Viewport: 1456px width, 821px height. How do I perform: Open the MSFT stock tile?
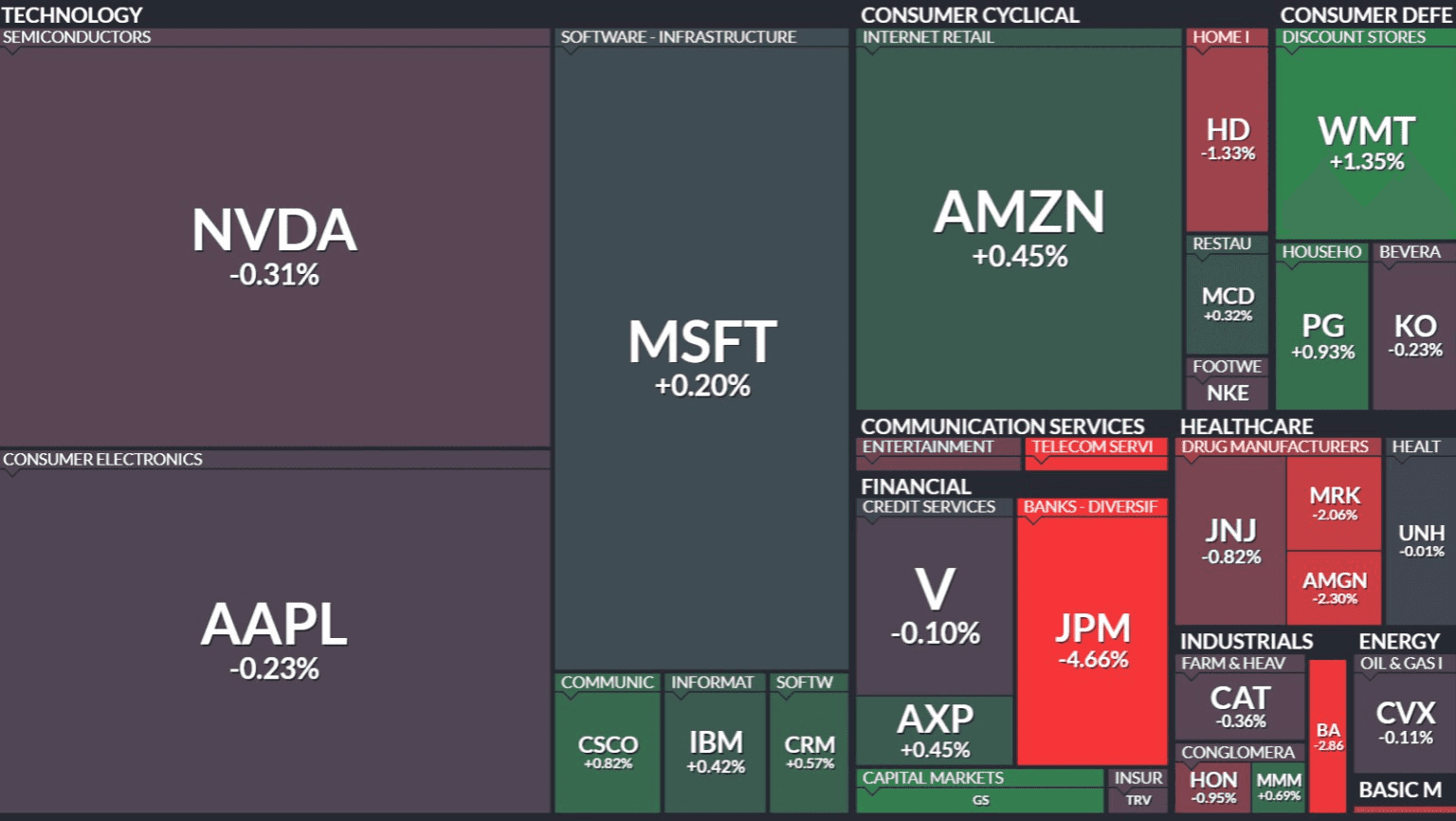[701, 356]
